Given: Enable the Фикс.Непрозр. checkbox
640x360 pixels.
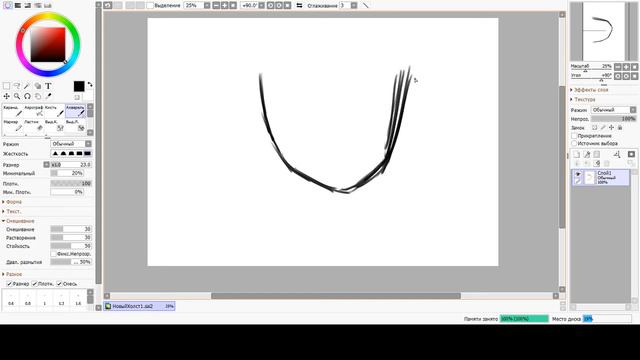Looking at the screenshot, I should point(53,254).
